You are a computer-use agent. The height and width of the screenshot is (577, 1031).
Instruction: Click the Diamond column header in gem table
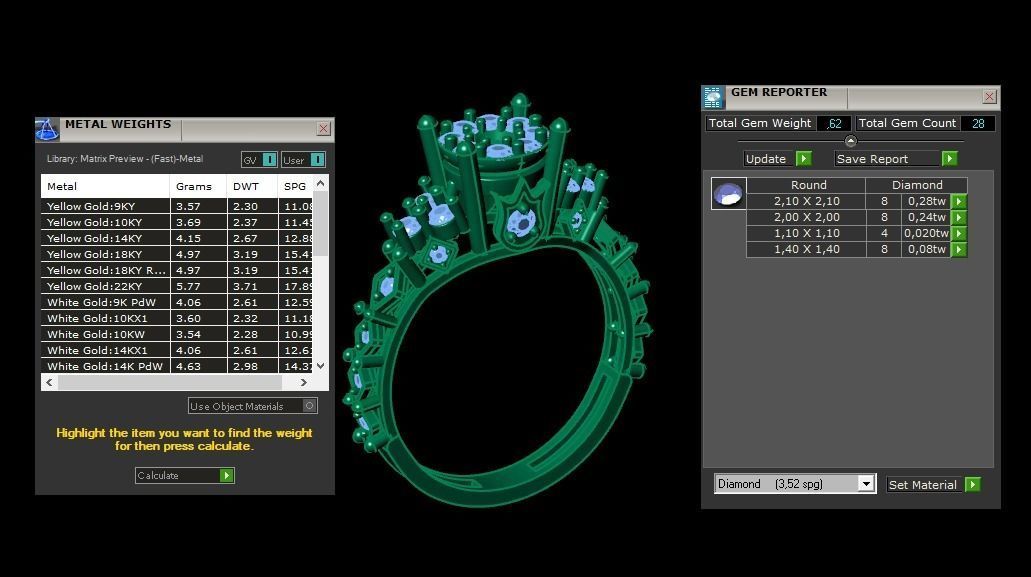917,185
